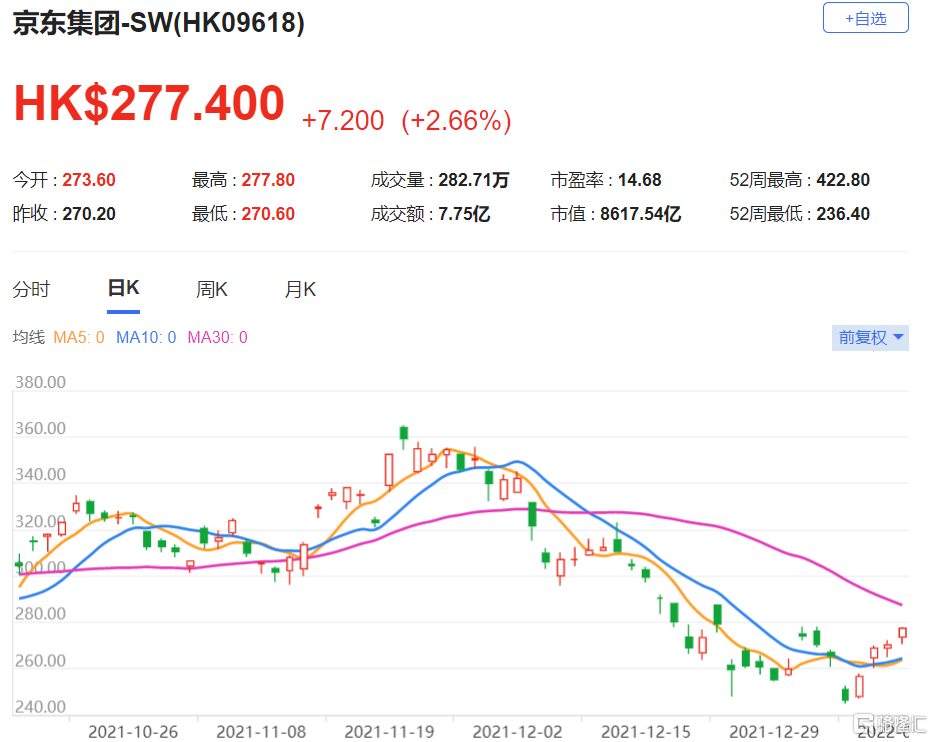Image resolution: width=934 pixels, height=742 pixels.
Task: Click the current price HK$277.400
Action: point(149,103)
